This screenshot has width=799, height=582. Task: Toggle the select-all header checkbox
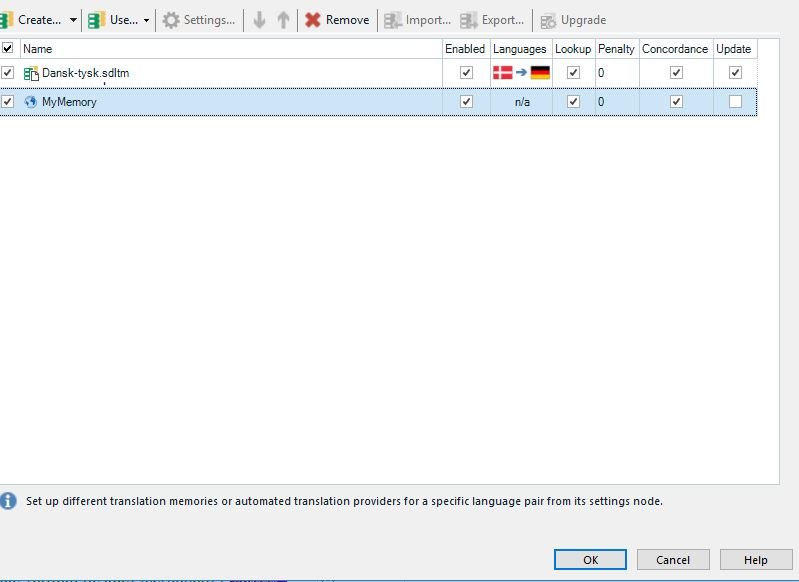7,48
